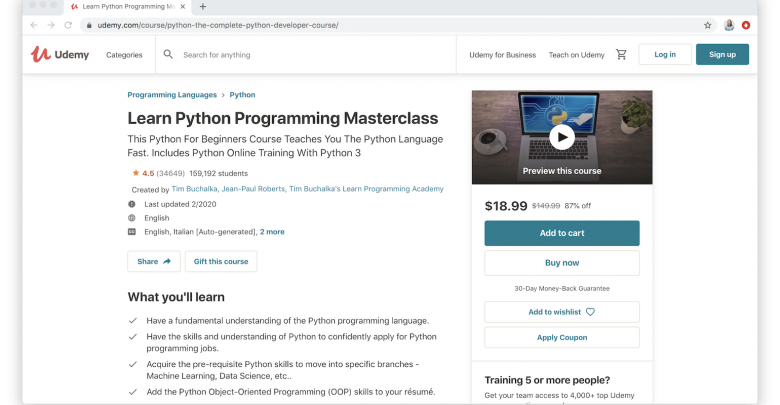Click the heart icon on Add to wishlist
This screenshot has width=780, height=405.
coord(590,312)
